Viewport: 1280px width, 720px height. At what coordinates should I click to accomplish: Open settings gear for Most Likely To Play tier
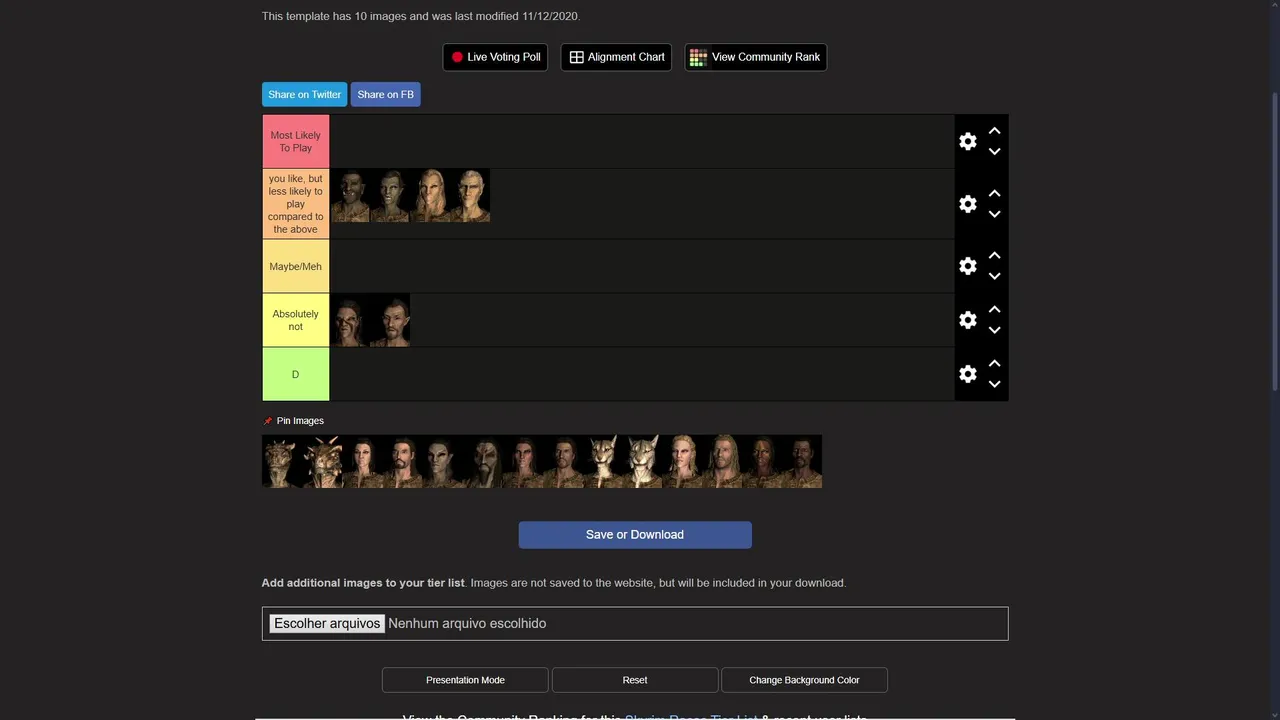point(967,141)
